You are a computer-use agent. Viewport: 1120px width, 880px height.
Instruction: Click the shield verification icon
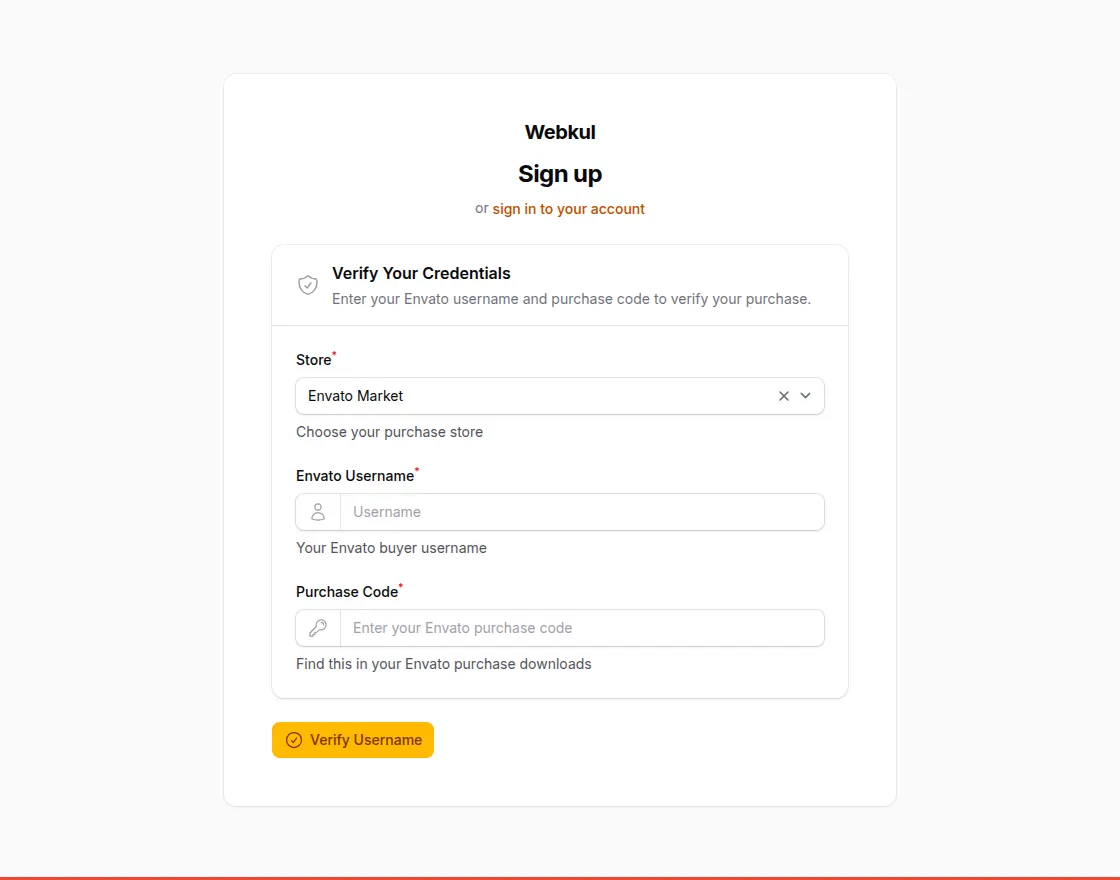308,284
